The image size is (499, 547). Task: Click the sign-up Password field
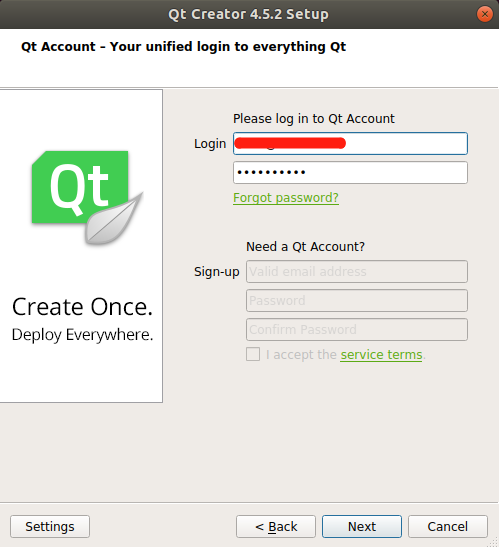click(357, 300)
